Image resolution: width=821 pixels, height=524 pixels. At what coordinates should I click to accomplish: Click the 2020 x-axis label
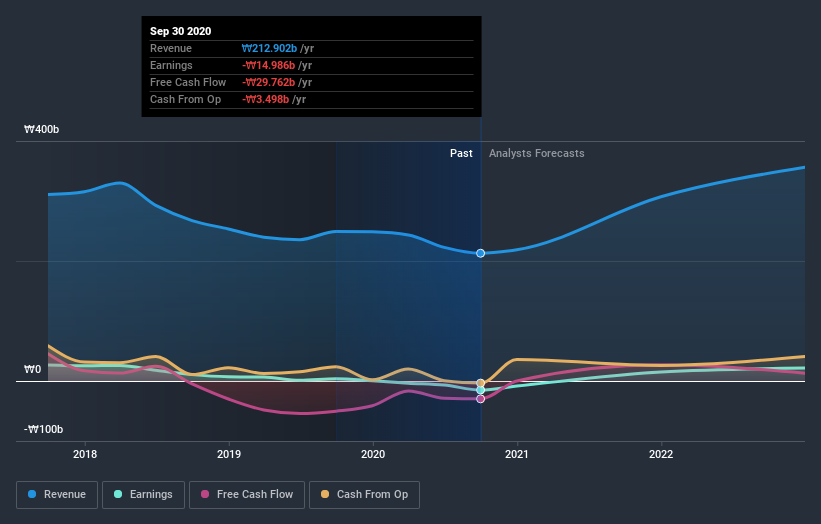(373, 454)
